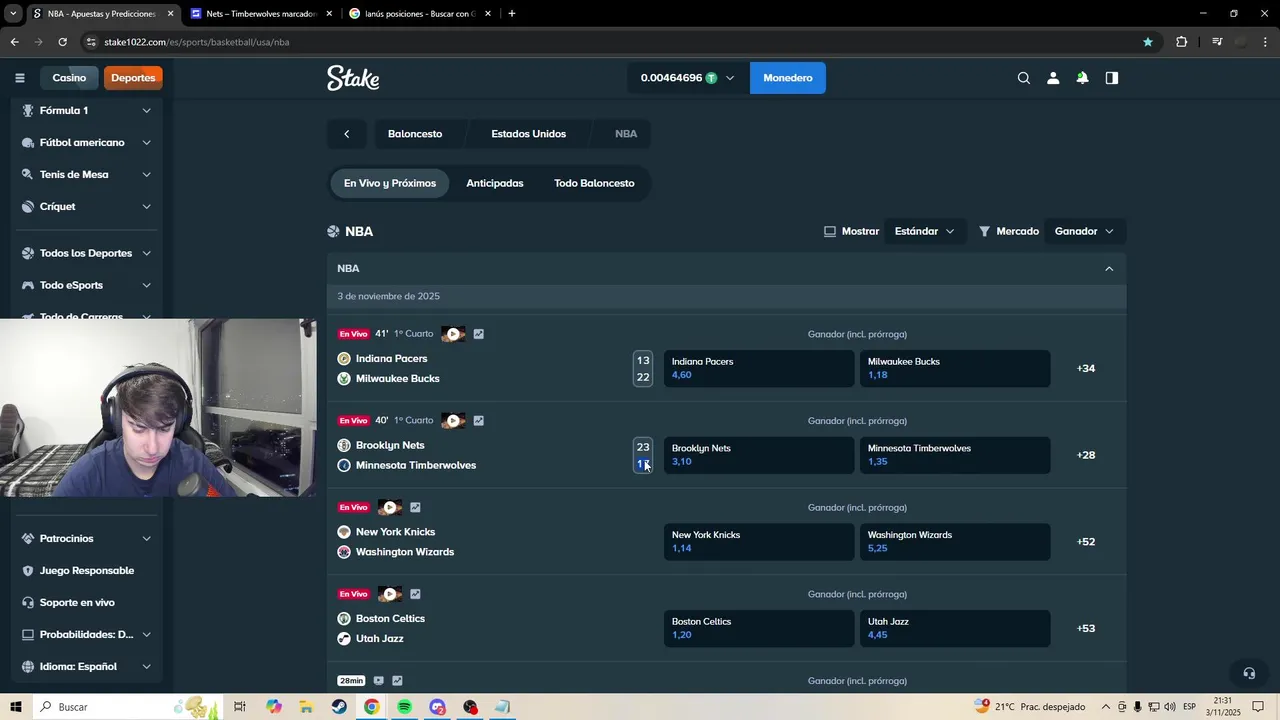1280x720 pixels.
Task: Click the back arrow in breadcrumb
Action: [x=346, y=134]
